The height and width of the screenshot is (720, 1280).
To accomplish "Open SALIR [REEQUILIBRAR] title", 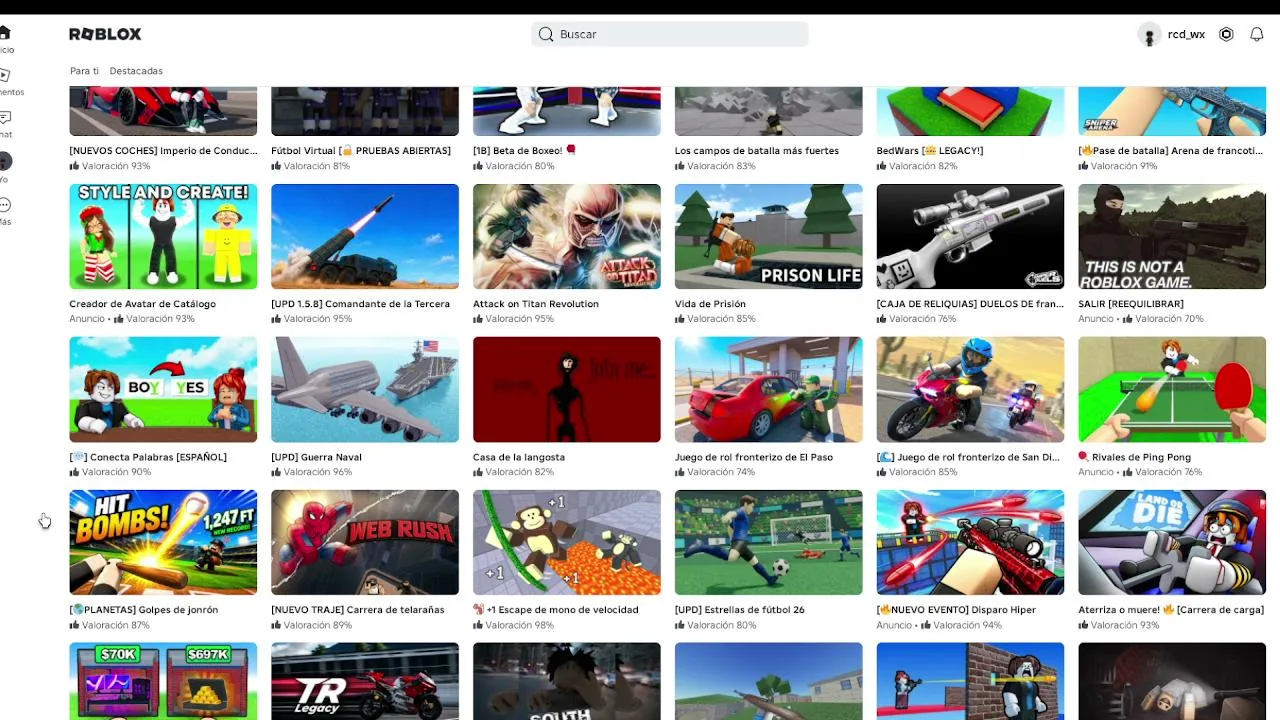I will pyautogui.click(x=1131, y=304).
